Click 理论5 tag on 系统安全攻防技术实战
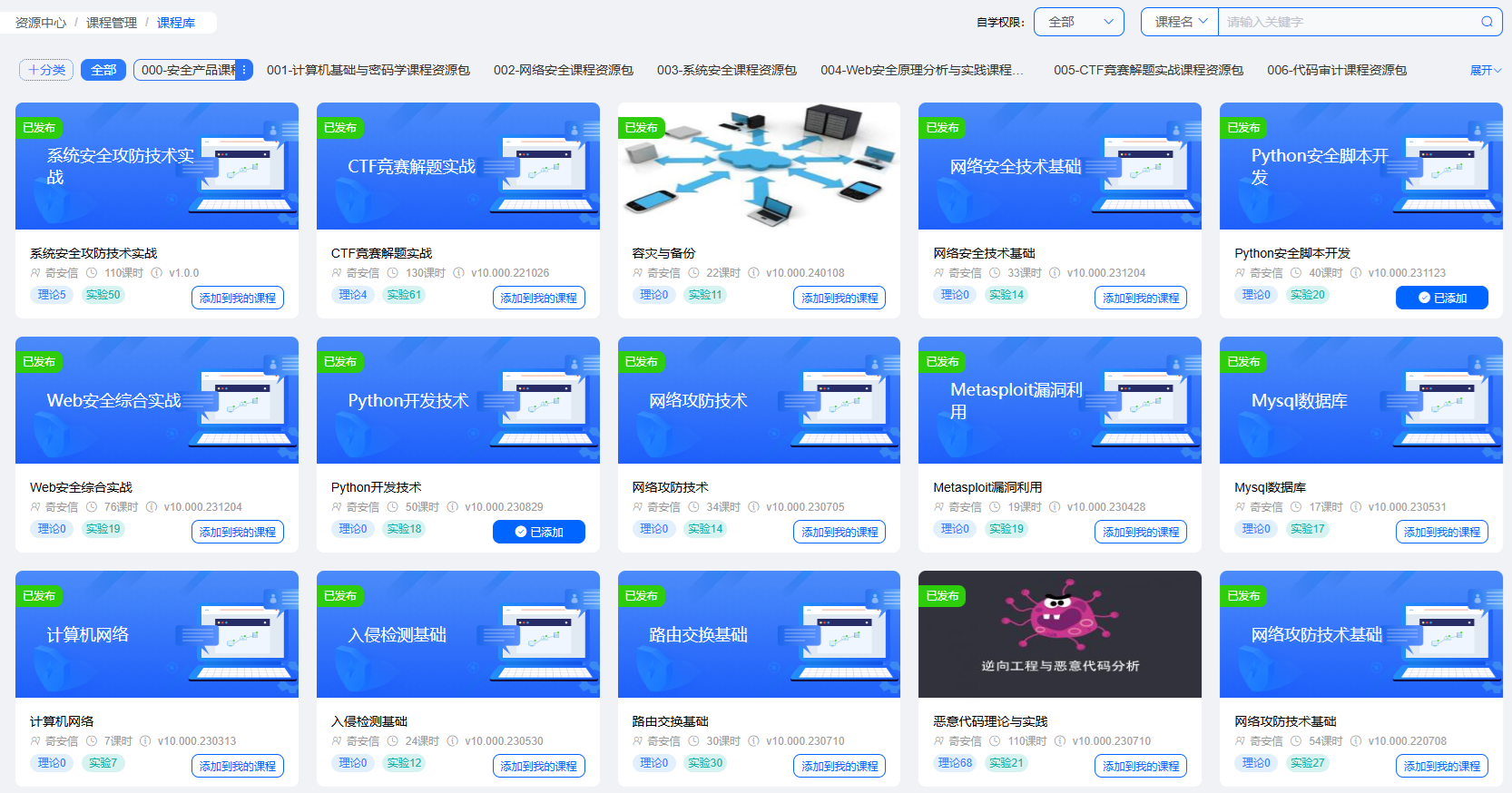1512x793 pixels. (52, 295)
